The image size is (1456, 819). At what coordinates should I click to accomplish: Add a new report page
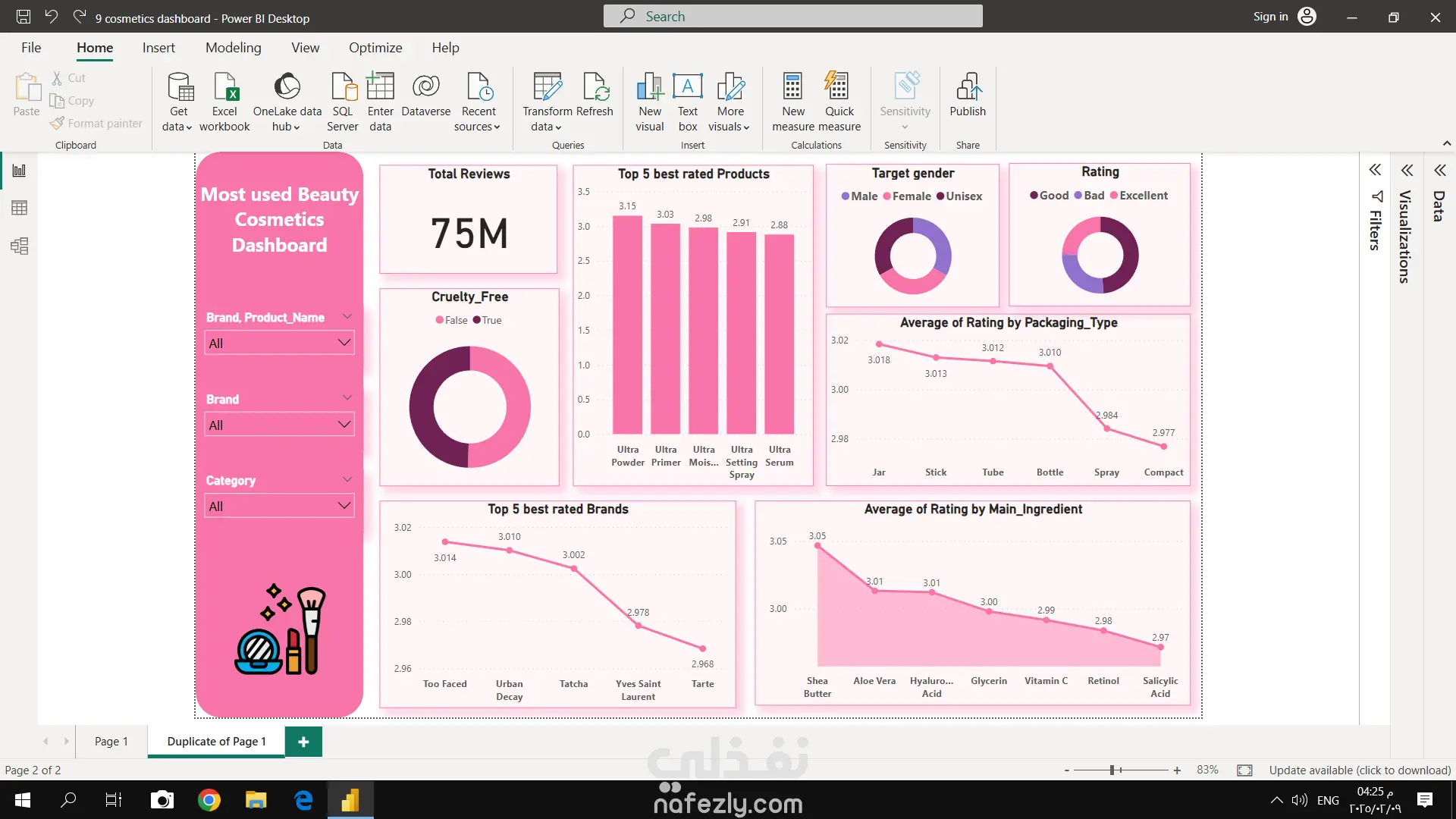[x=303, y=741]
